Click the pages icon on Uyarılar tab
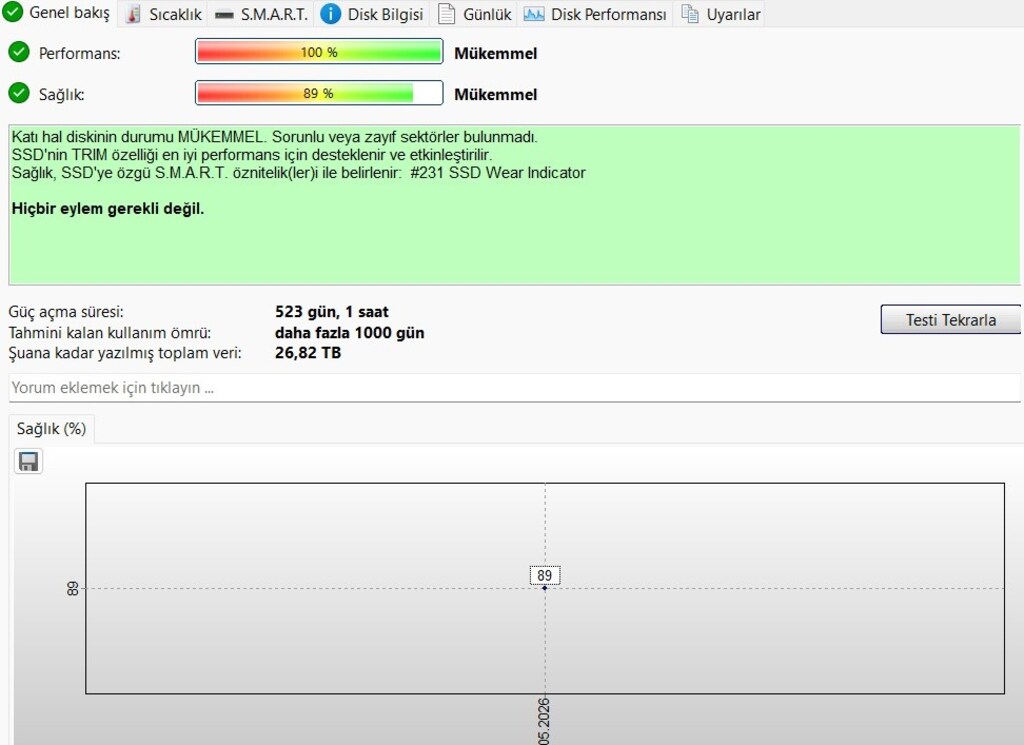This screenshot has height=745, width=1024. click(690, 14)
